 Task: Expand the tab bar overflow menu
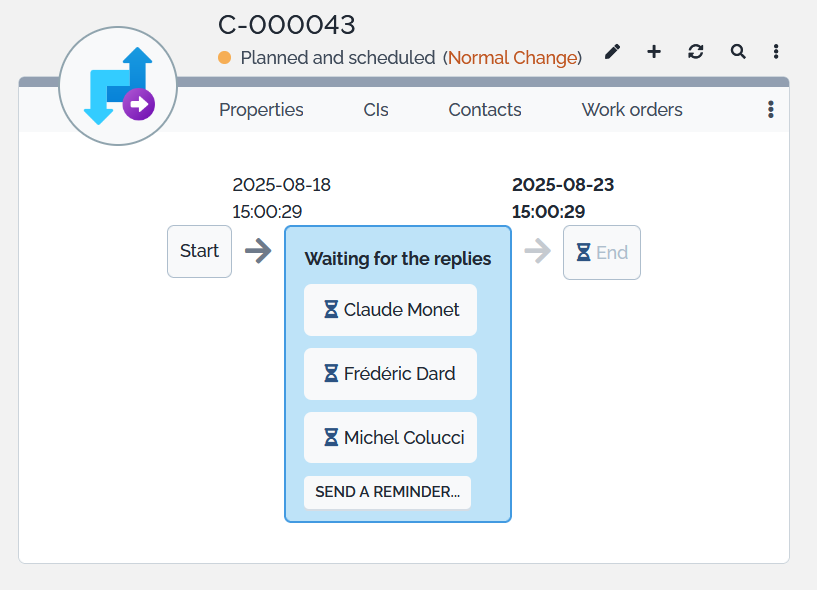click(770, 110)
